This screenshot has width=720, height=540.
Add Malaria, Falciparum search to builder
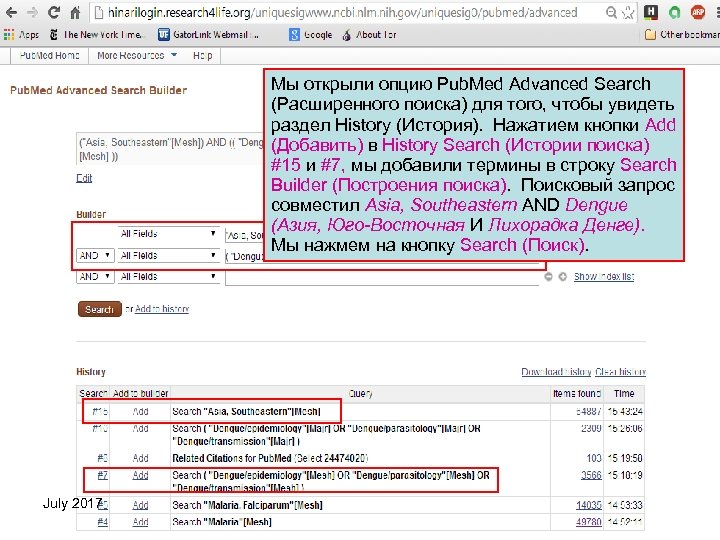coord(140,505)
